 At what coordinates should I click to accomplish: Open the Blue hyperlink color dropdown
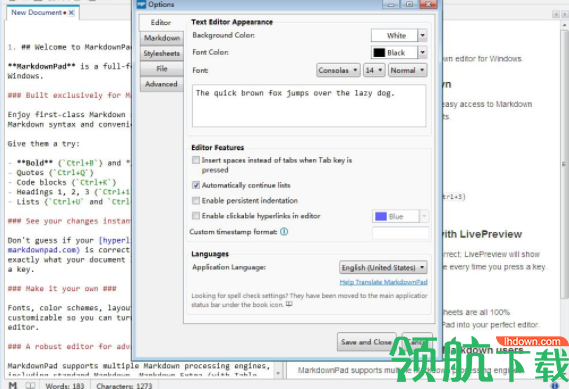point(401,217)
